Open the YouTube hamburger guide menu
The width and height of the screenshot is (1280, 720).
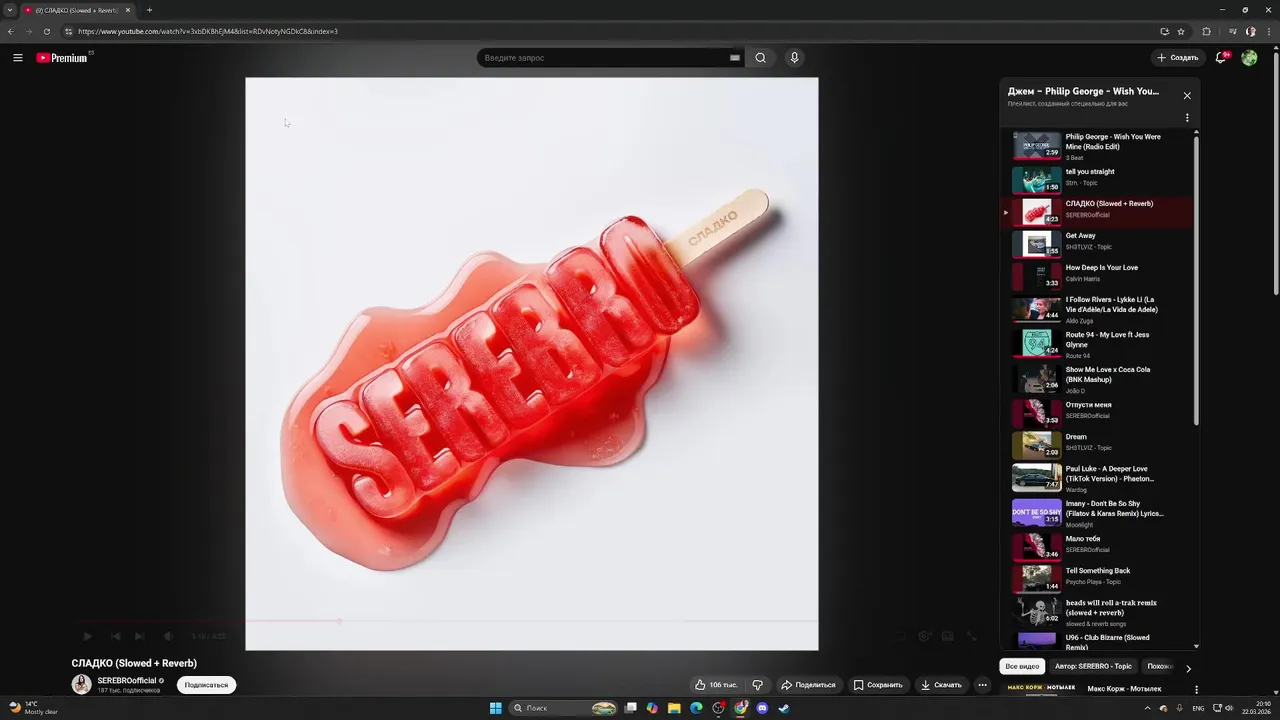point(18,58)
